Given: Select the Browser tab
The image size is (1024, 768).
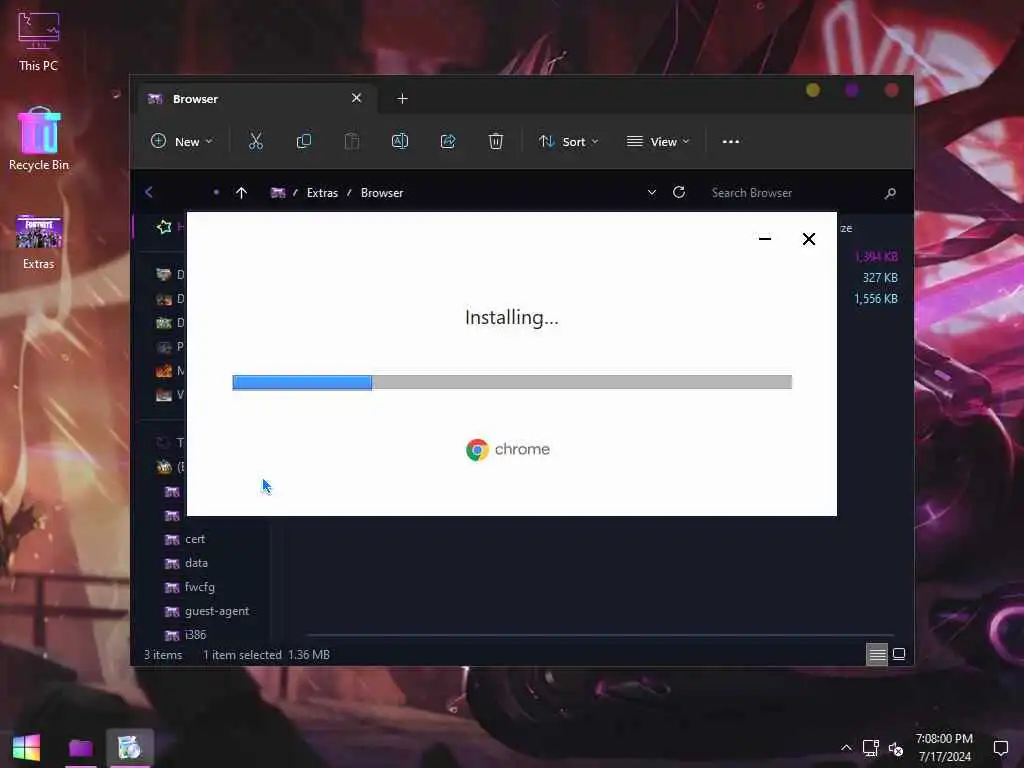Looking at the screenshot, I should (255, 99).
